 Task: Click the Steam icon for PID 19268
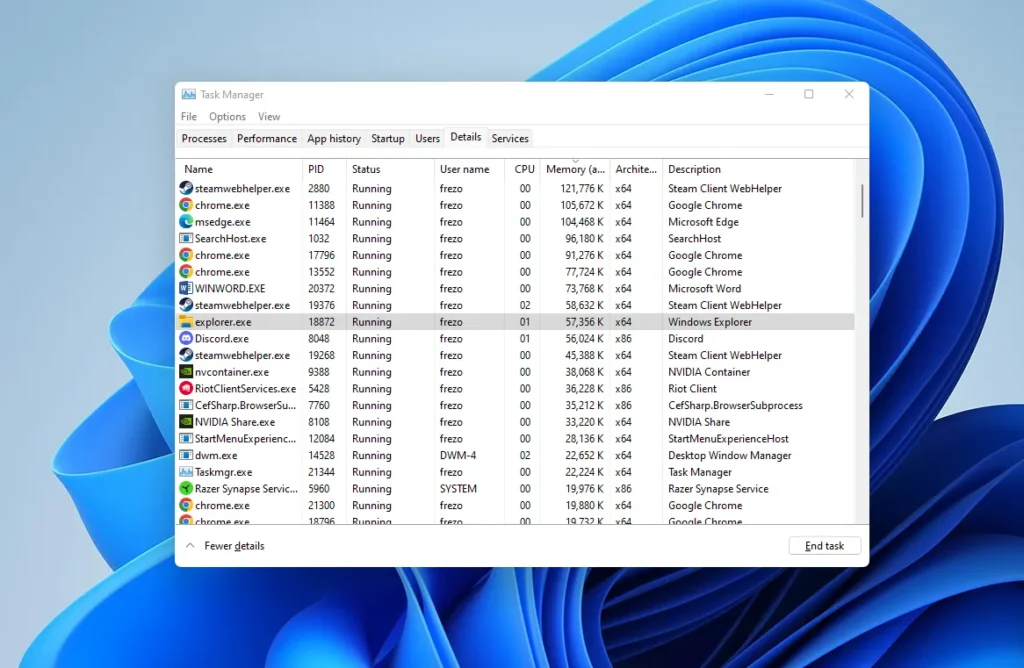186,355
